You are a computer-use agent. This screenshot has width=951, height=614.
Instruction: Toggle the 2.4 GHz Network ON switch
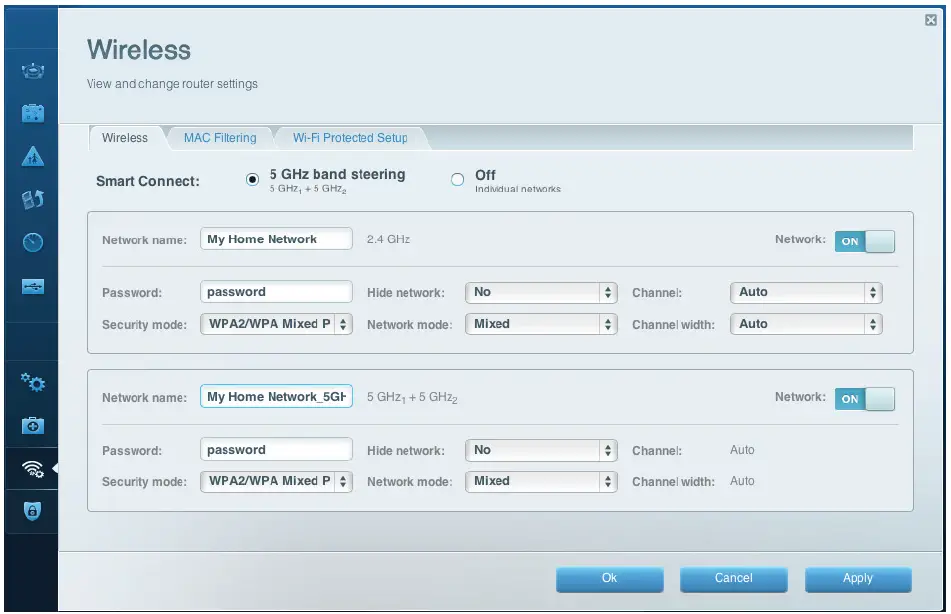(x=864, y=241)
